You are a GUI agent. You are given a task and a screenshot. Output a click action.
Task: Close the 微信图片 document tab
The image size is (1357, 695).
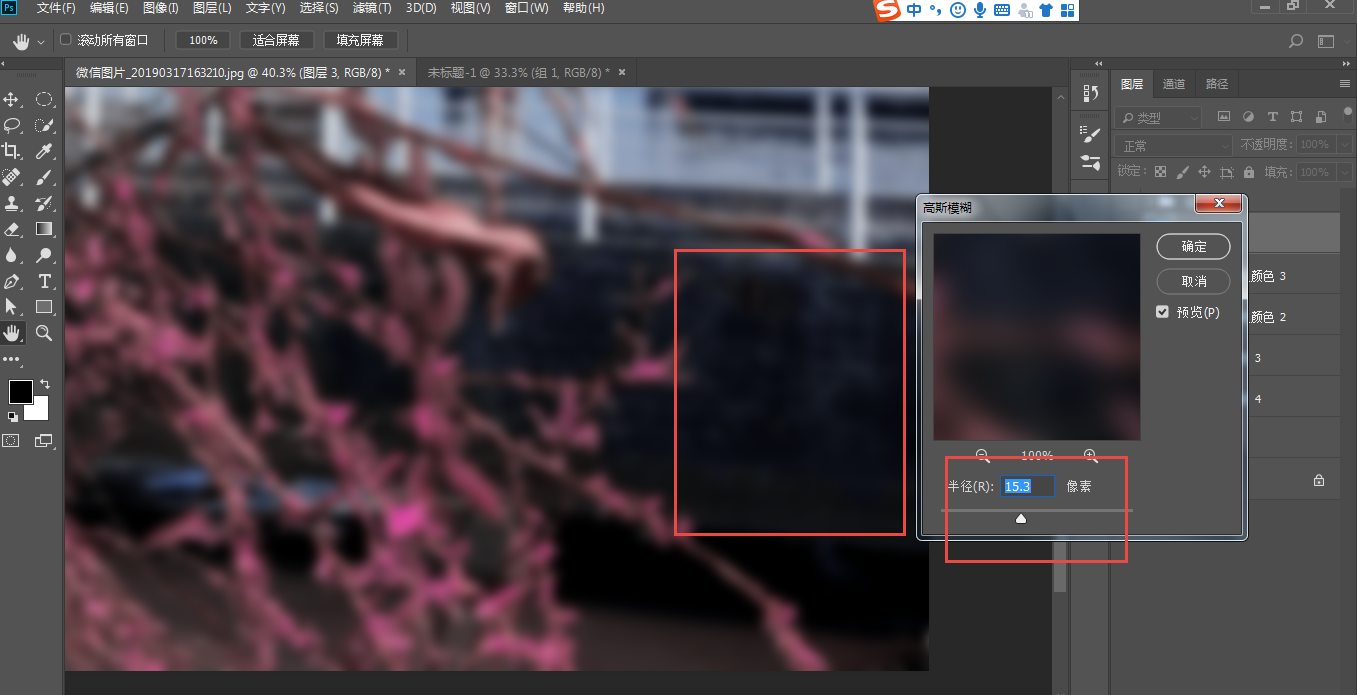click(x=402, y=72)
